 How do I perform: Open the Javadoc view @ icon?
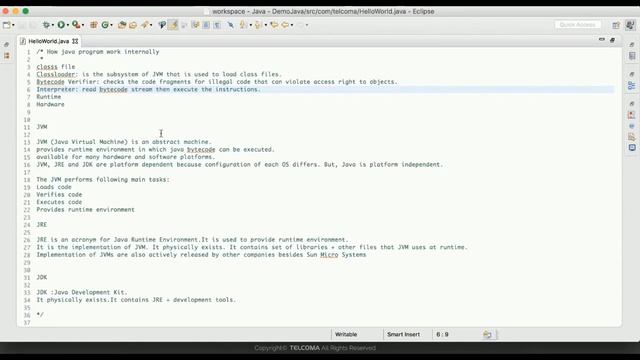coord(632,126)
